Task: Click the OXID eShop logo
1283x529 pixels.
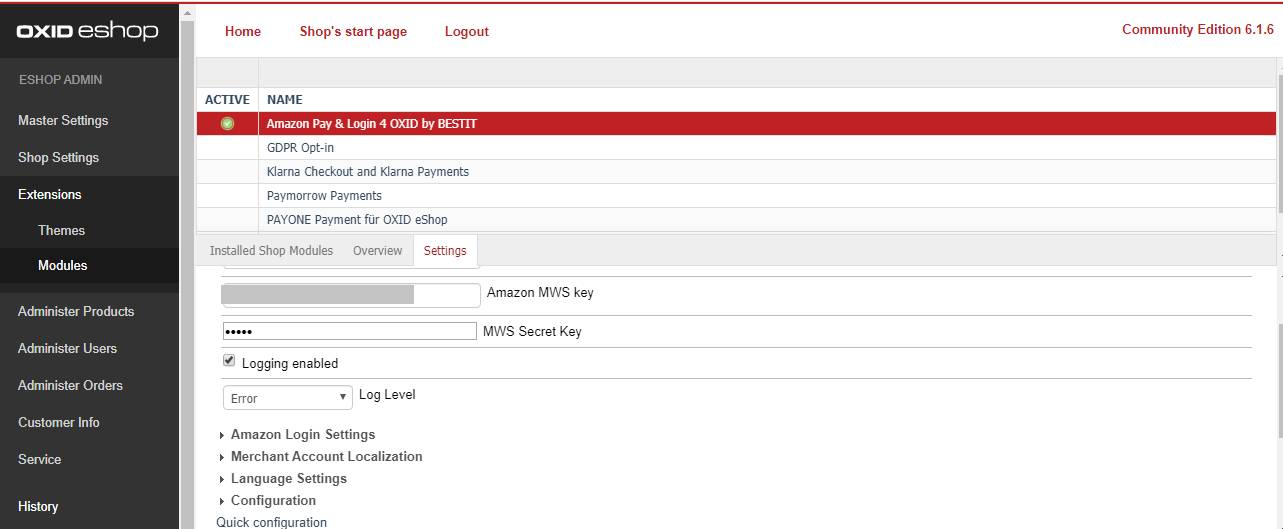Action: point(88,31)
